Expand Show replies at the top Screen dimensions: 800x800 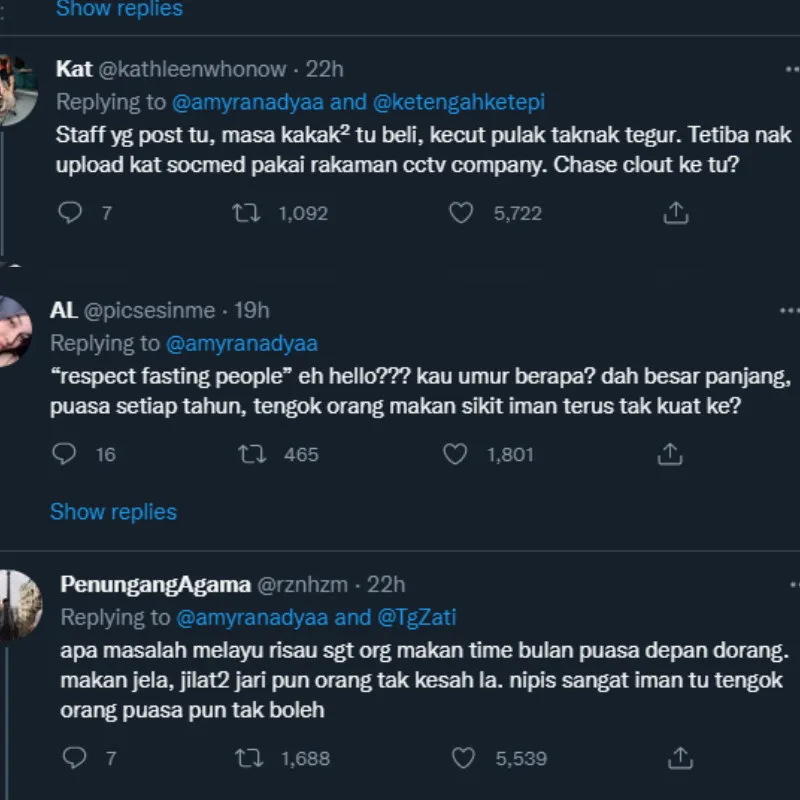[119, 10]
